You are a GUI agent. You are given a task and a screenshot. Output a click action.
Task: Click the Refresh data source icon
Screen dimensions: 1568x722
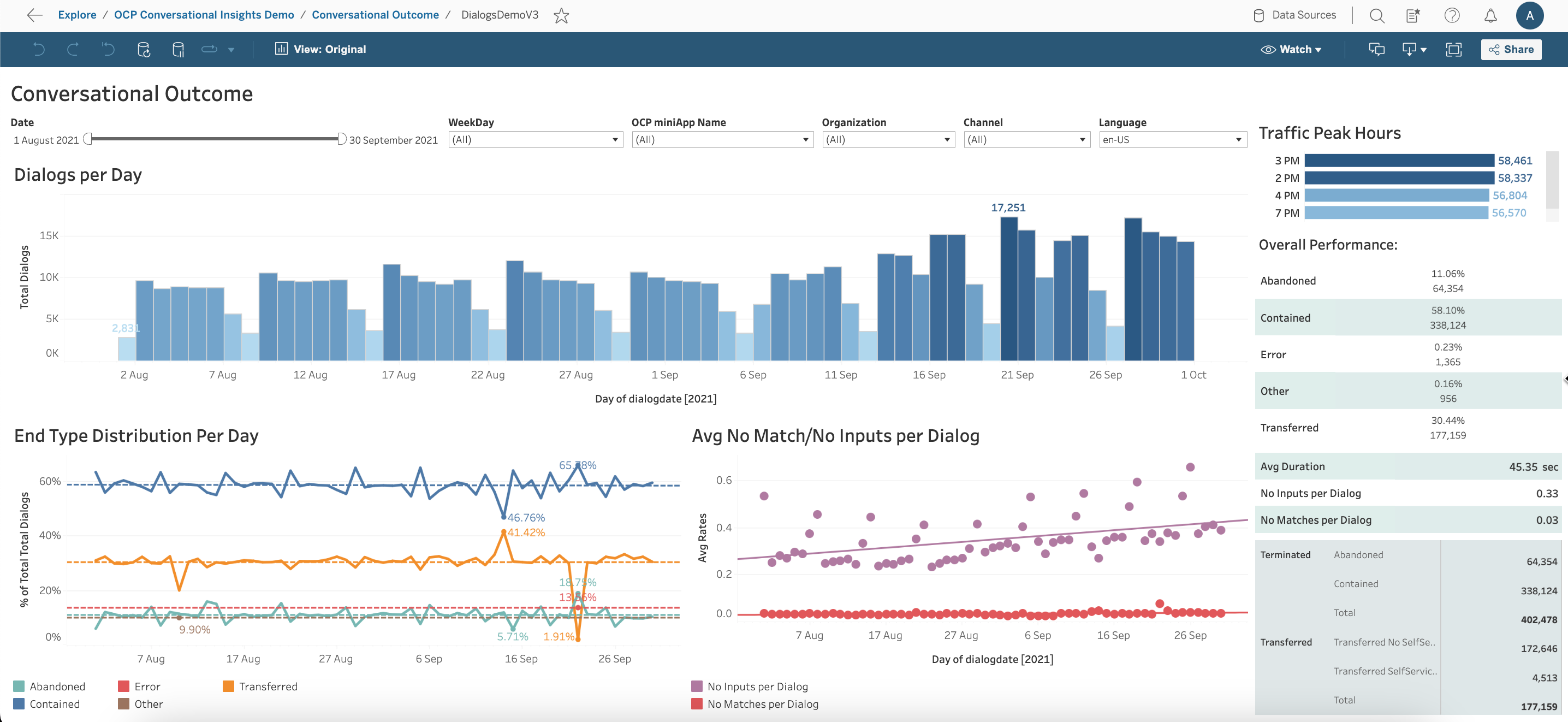coord(144,49)
